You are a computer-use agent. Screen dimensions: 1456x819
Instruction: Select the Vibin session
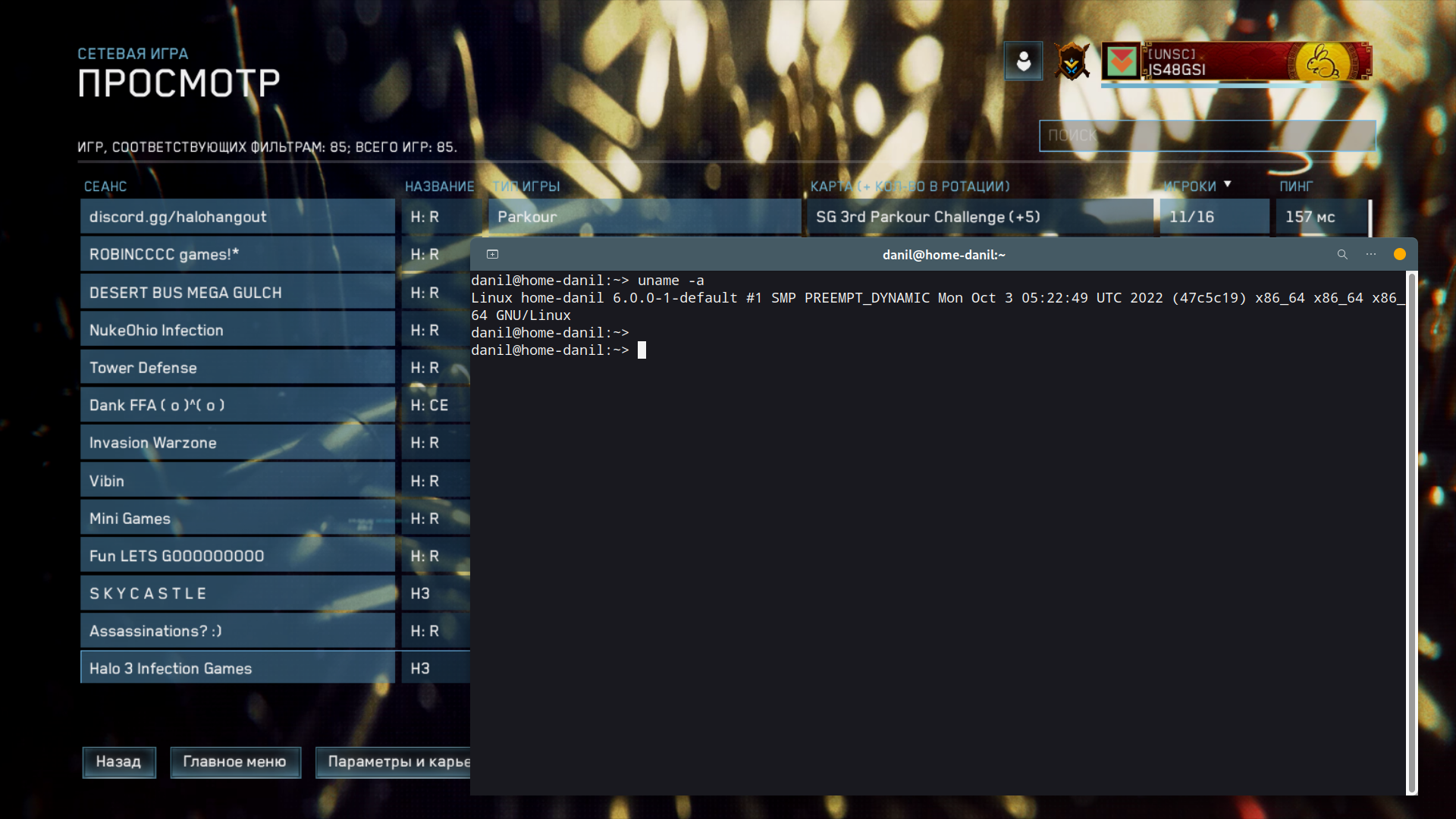pyautogui.click(x=237, y=481)
